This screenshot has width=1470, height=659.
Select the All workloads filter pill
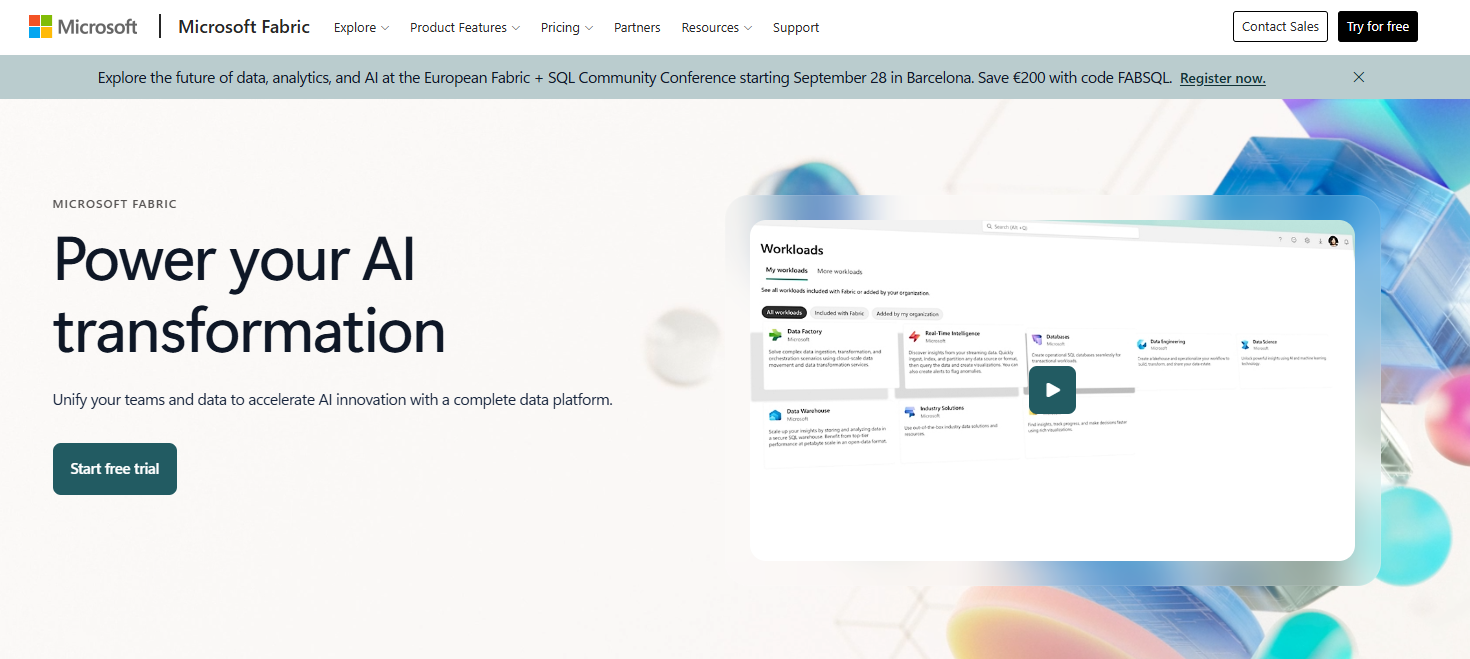(784, 313)
